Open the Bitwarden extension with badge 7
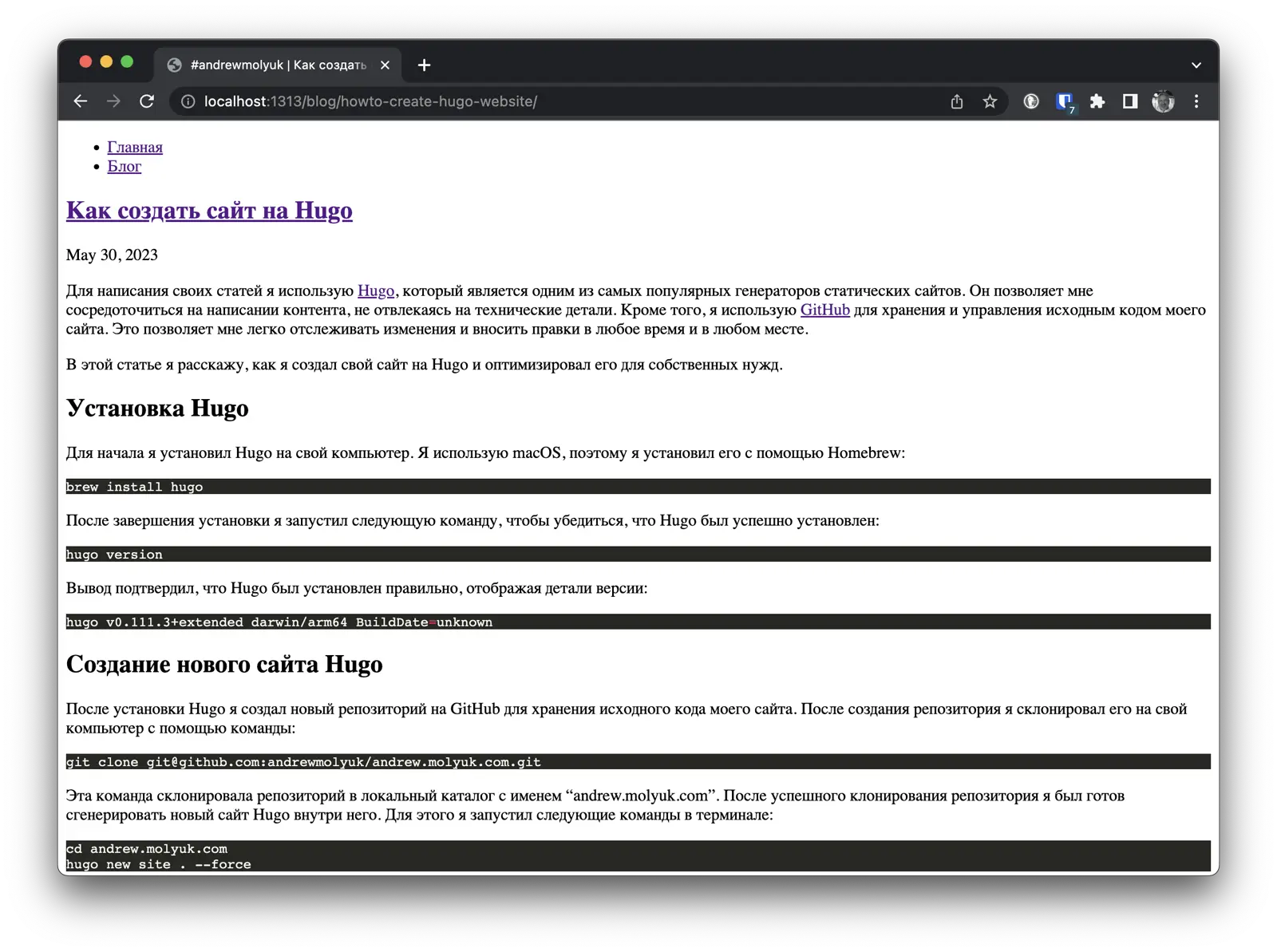This screenshot has width=1277, height=952. pyautogui.click(x=1065, y=101)
